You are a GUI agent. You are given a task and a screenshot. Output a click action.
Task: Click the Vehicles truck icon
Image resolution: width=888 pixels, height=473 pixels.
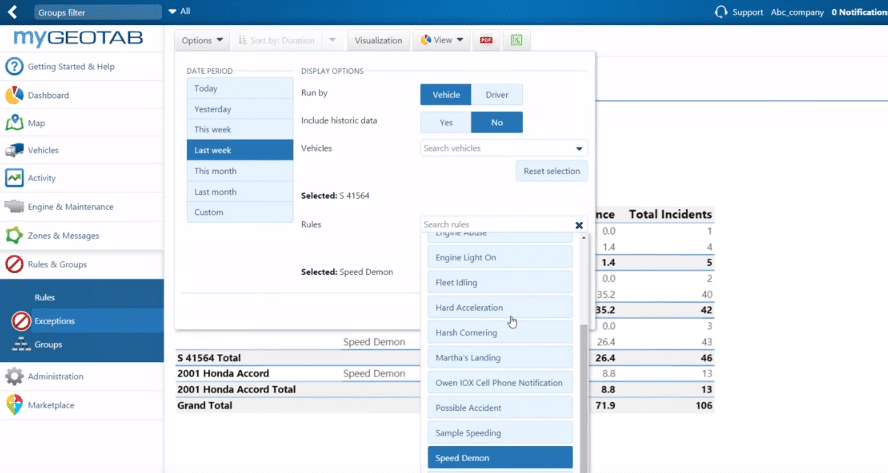click(x=14, y=150)
